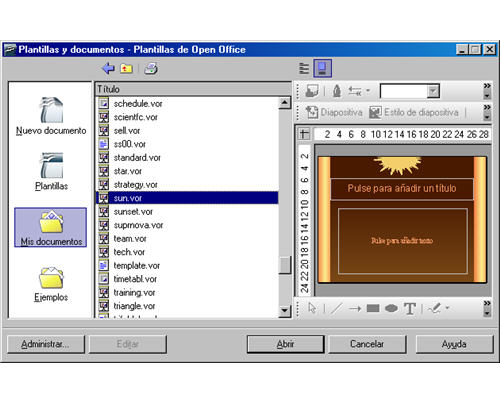
Task: Click the list scroll down arrow
Action: click(285, 311)
